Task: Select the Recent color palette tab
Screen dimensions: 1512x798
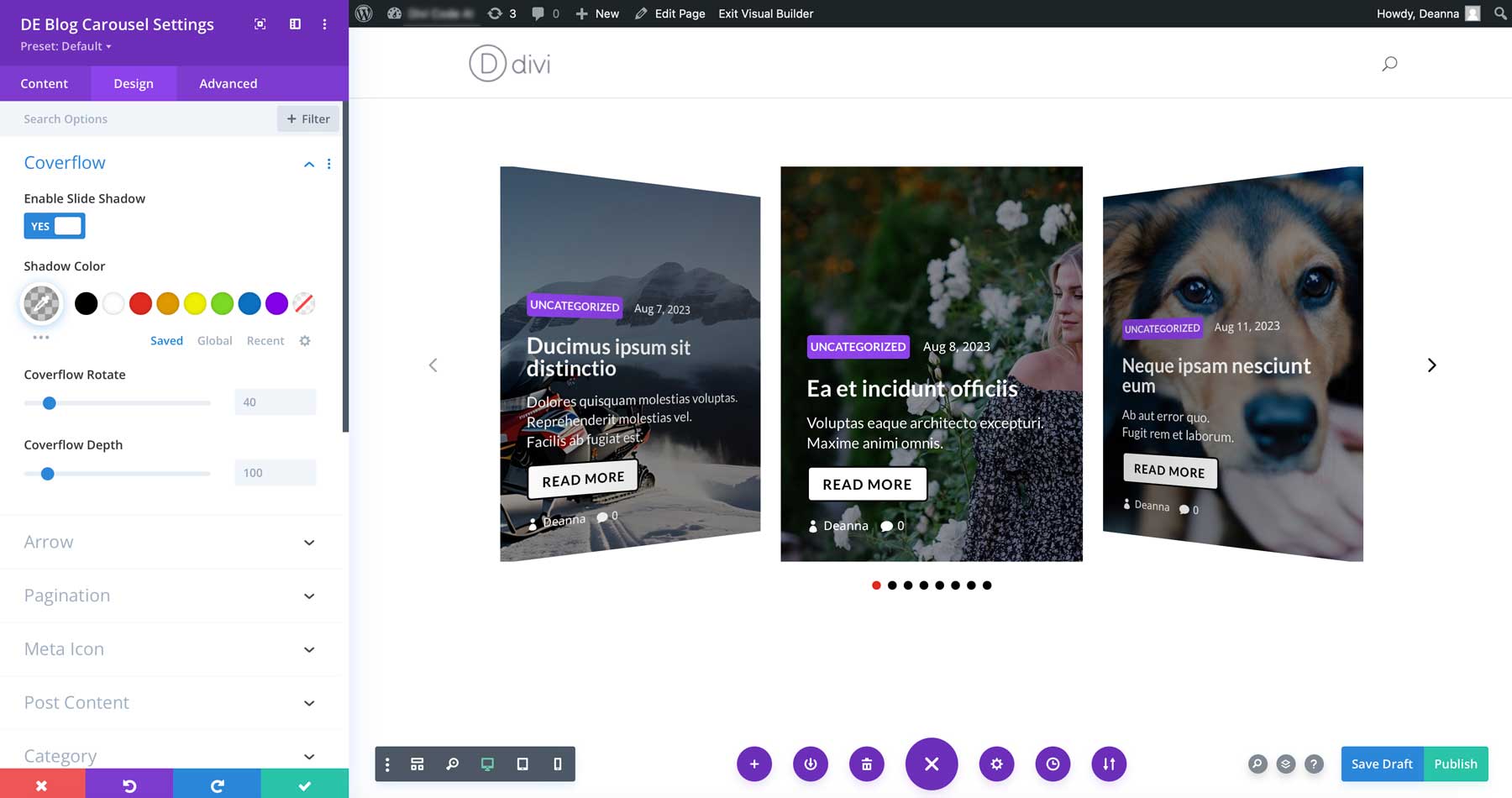Action: pyautogui.click(x=265, y=340)
